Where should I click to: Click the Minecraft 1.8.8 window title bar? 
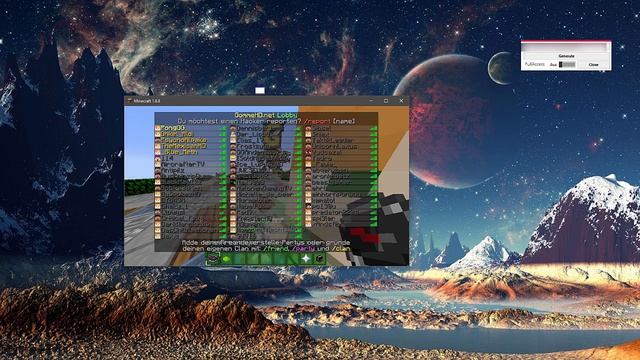pyautogui.click(x=266, y=101)
